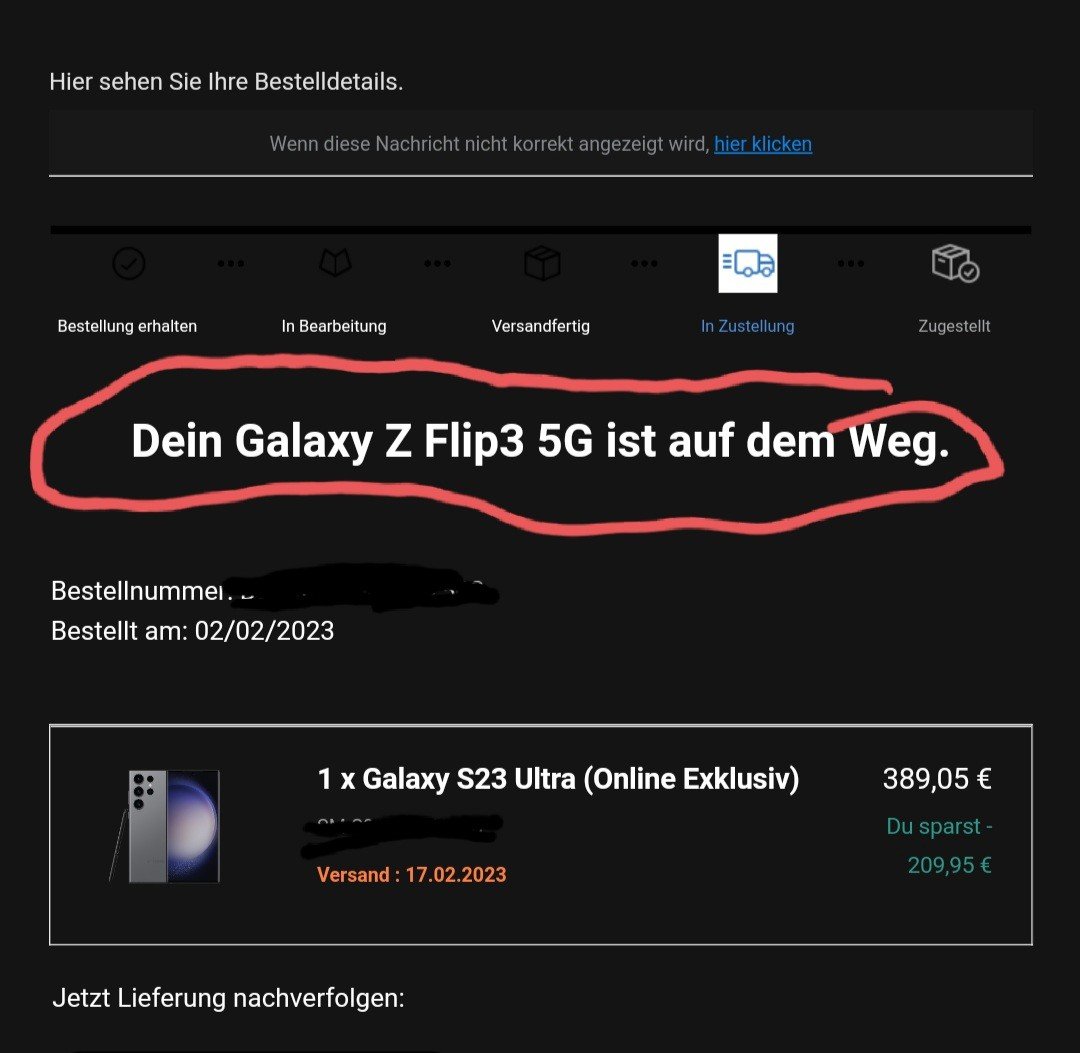Select the Versandfertig step label

point(541,326)
